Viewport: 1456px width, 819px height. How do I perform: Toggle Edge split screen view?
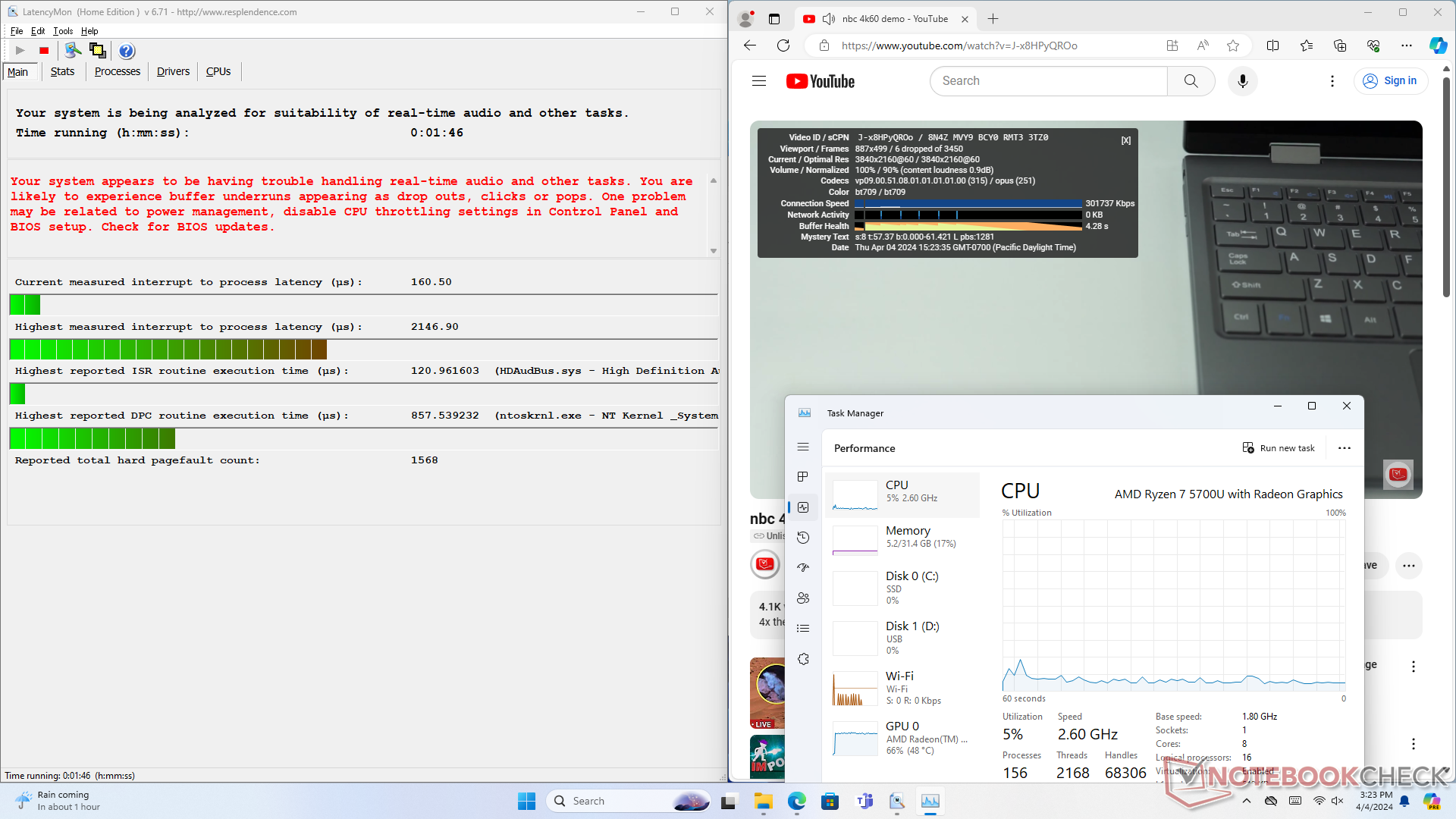tap(1272, 45)
